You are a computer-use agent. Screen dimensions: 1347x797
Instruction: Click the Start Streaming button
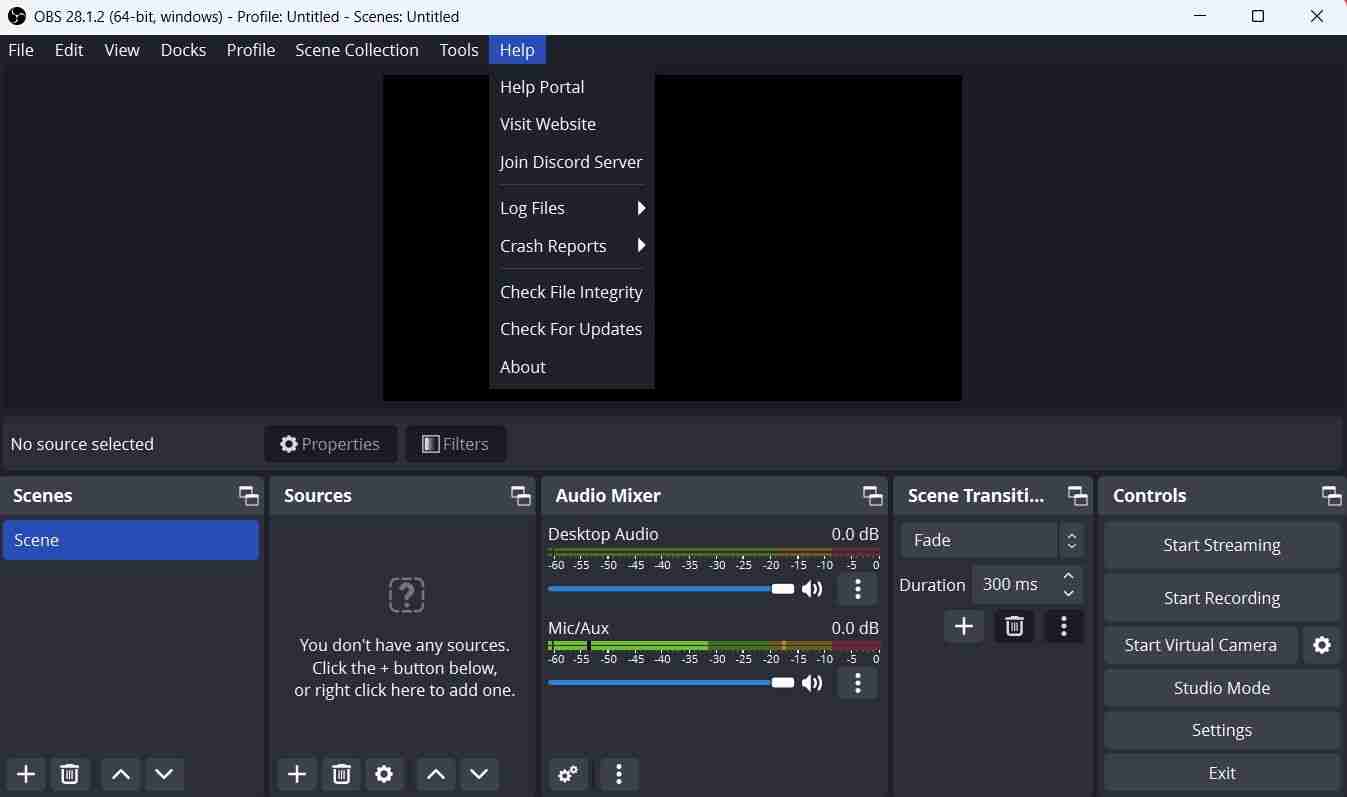pyautogui.click(x=1221, y=545)
